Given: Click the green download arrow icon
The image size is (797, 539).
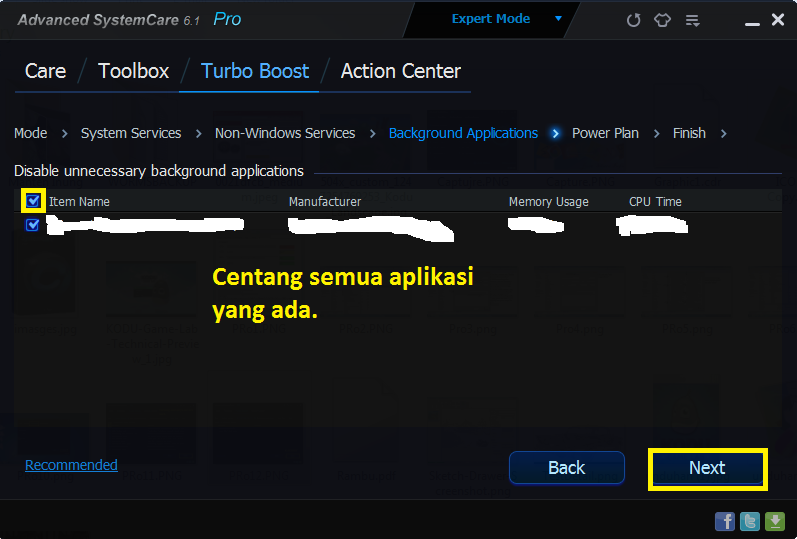Looking at the screenshot, I should point(775,521).
